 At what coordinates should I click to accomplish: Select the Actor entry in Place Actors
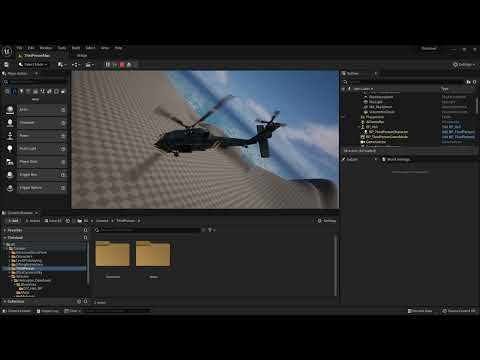point(35,110)
